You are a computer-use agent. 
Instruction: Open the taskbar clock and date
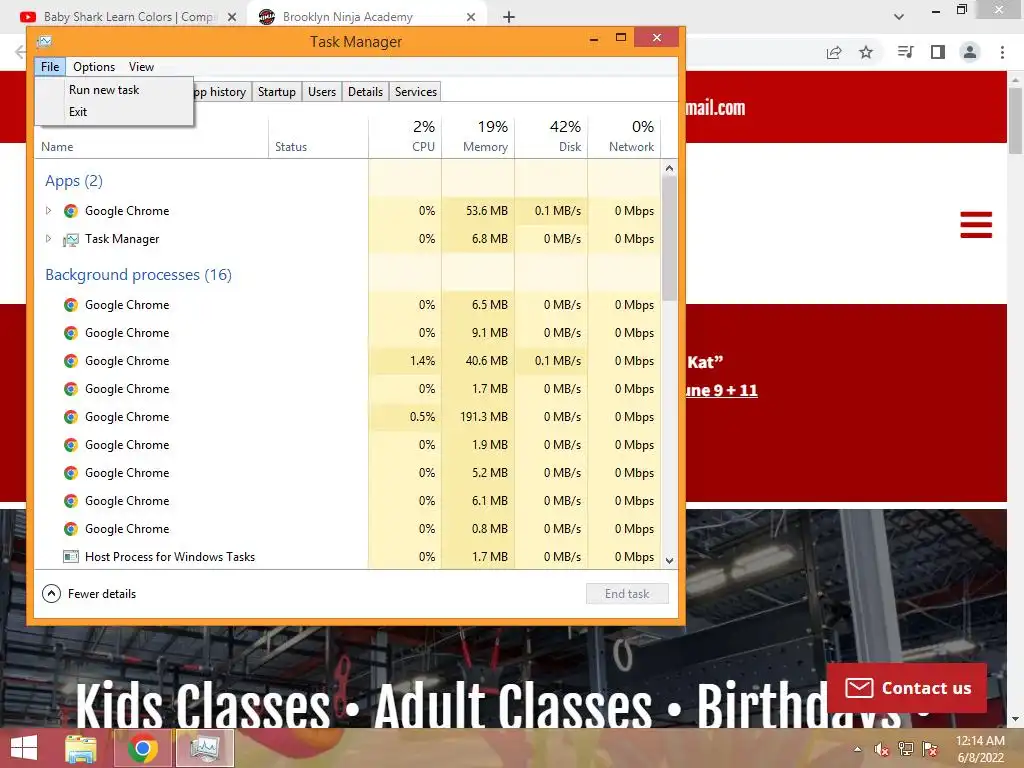click(x=980, y=749)
